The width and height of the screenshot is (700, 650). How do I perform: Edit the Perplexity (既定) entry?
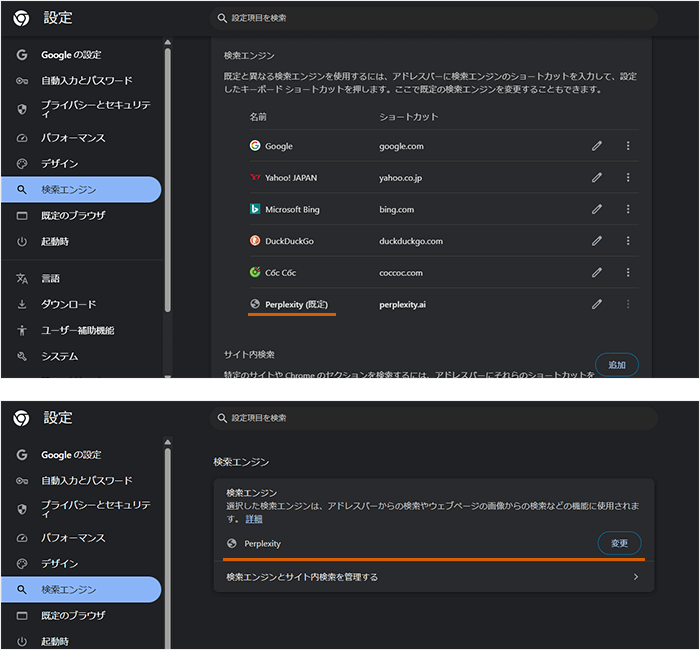[x=597, y=304]
